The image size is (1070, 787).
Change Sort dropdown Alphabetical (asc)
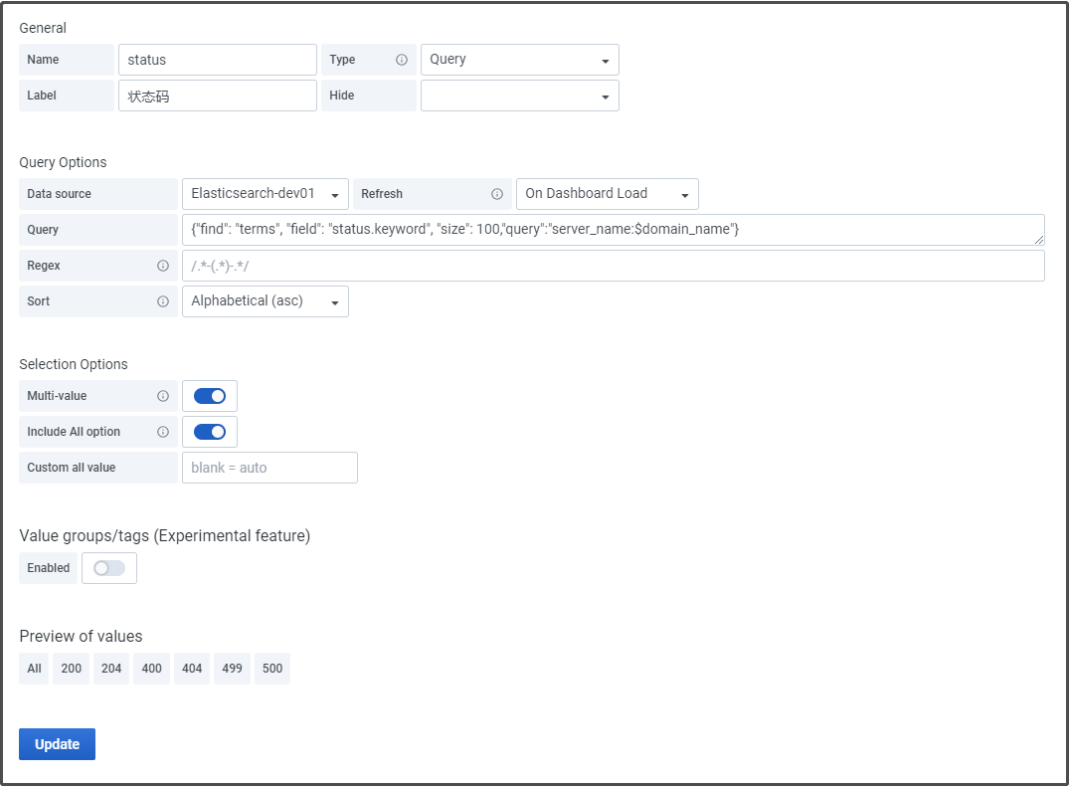[265, 302]
